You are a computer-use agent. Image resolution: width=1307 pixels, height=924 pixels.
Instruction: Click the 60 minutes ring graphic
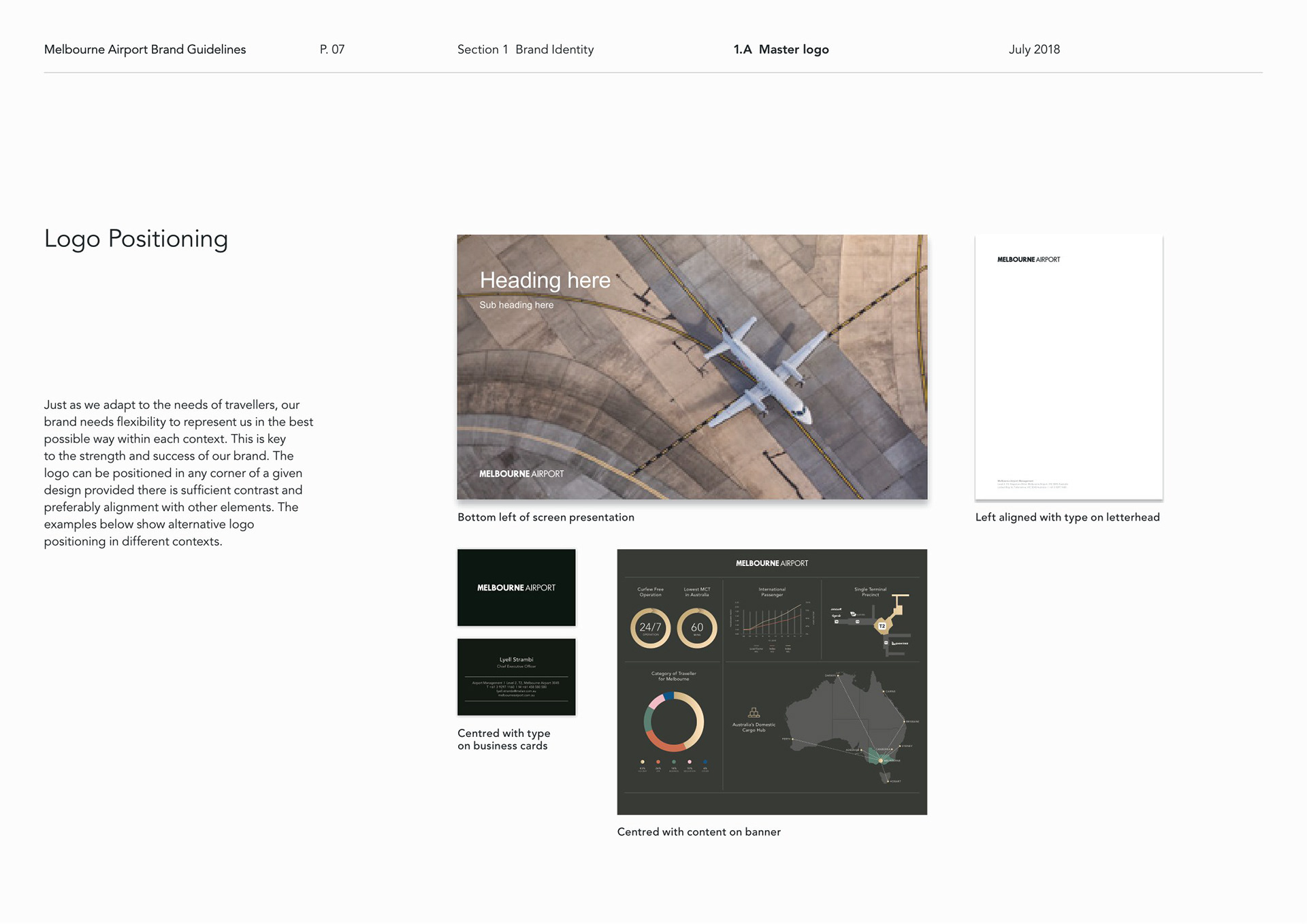(697, 627)
